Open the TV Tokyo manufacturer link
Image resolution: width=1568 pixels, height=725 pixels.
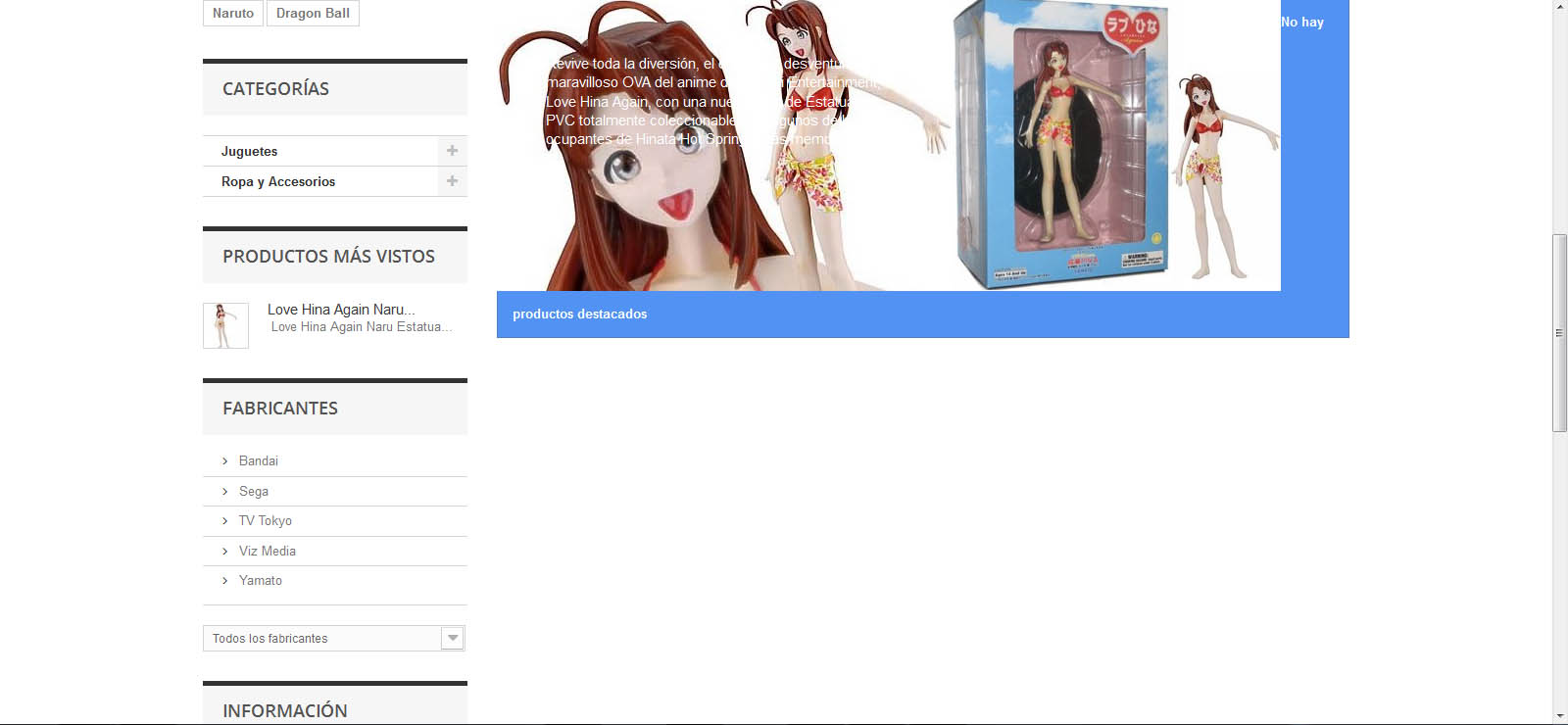[x=266, y=521]
